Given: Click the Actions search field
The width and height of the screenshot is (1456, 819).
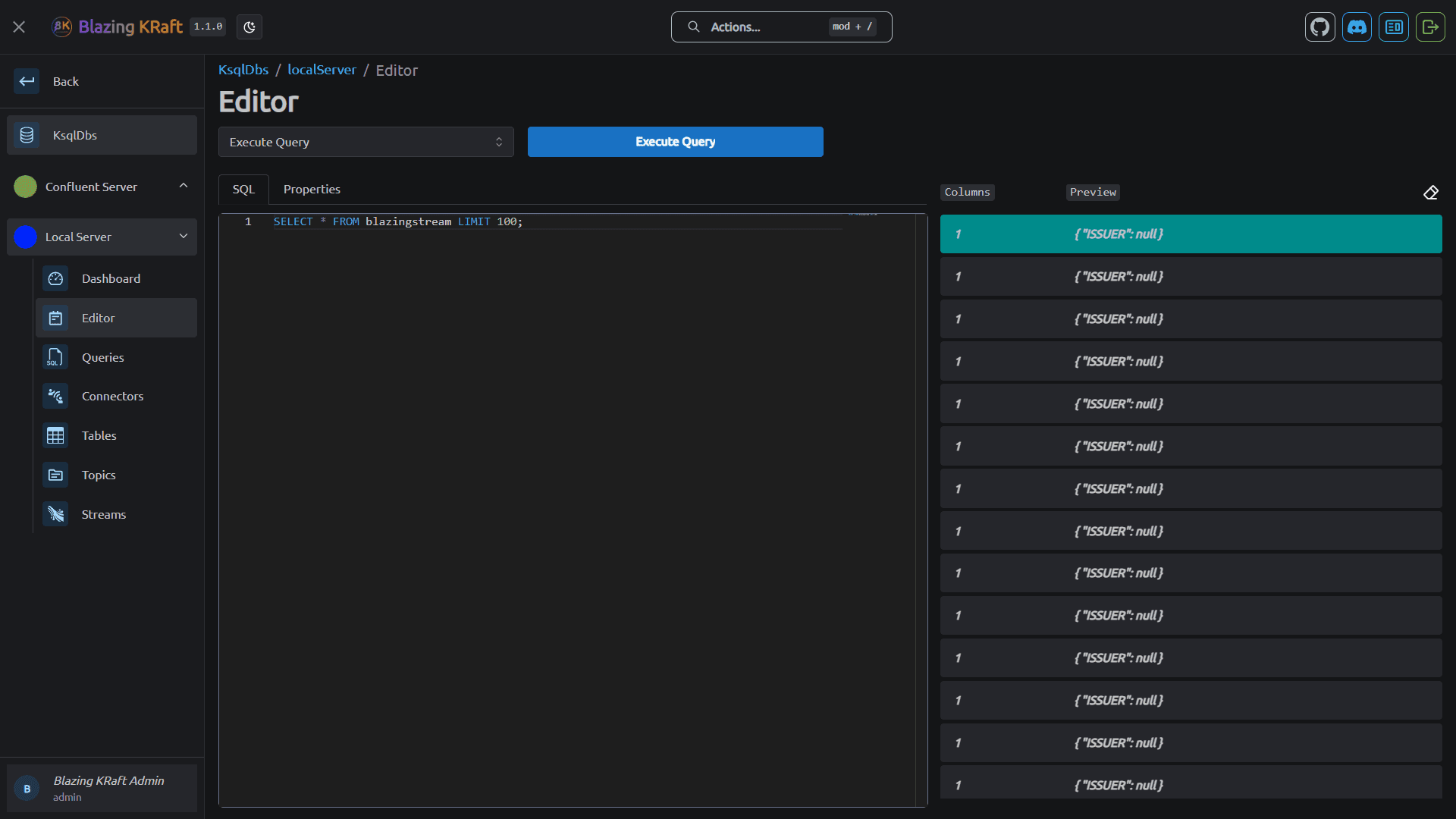Looking at the screenshot, I should (x=781, y=27).
